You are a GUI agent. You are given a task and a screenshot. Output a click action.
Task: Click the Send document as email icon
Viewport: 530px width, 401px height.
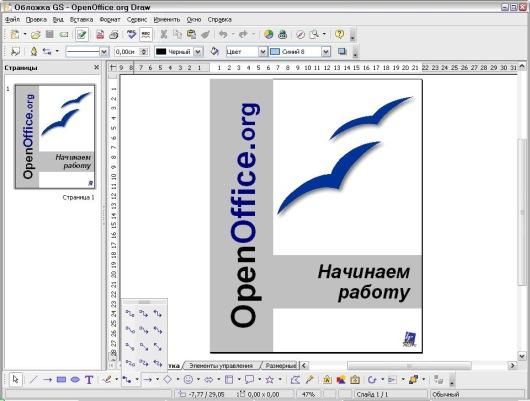click(64, 34)
